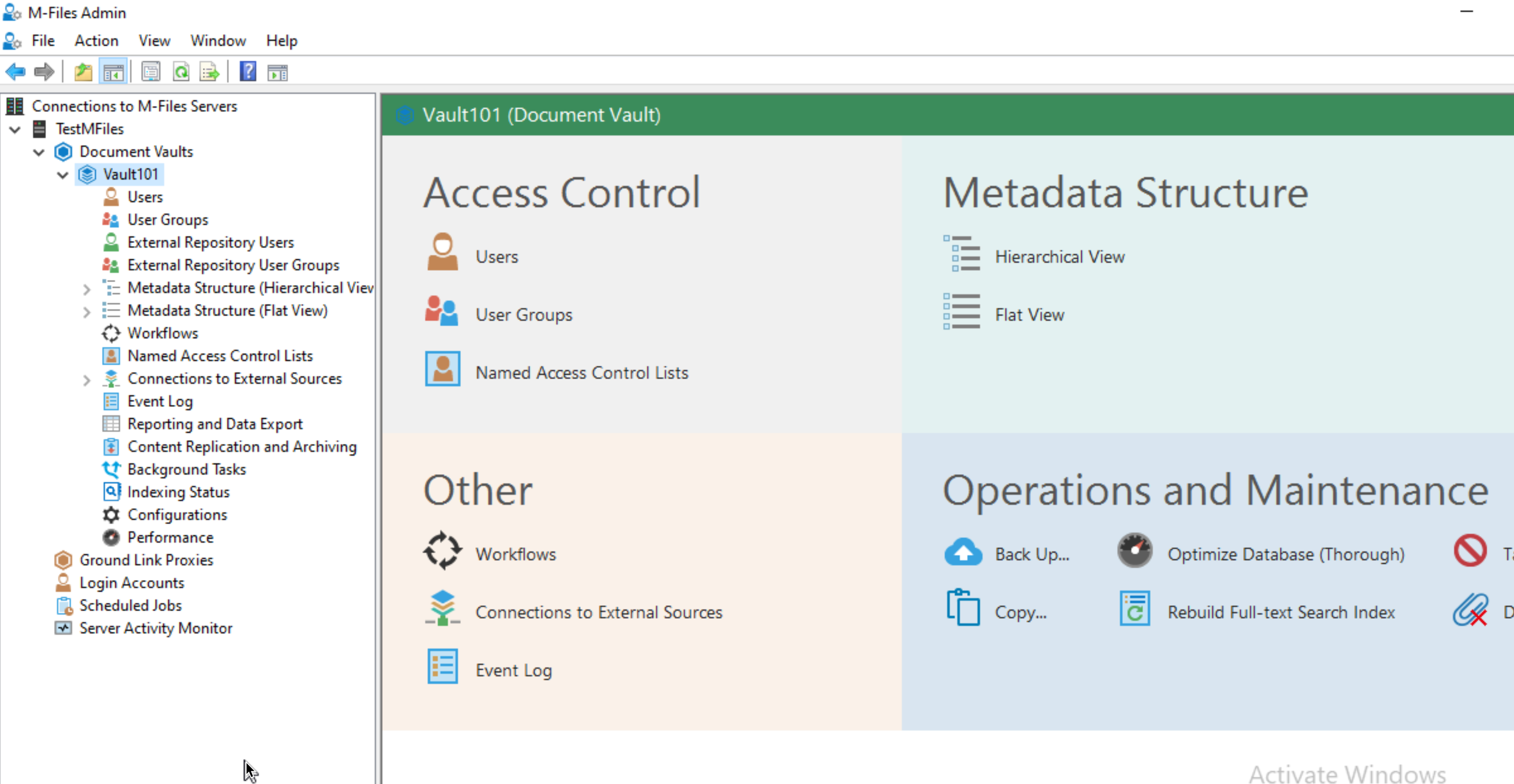The width and height of the screenshot is (1514, 784).
Task: Click the Workflows icon under Other
Action: coord(443,551)
